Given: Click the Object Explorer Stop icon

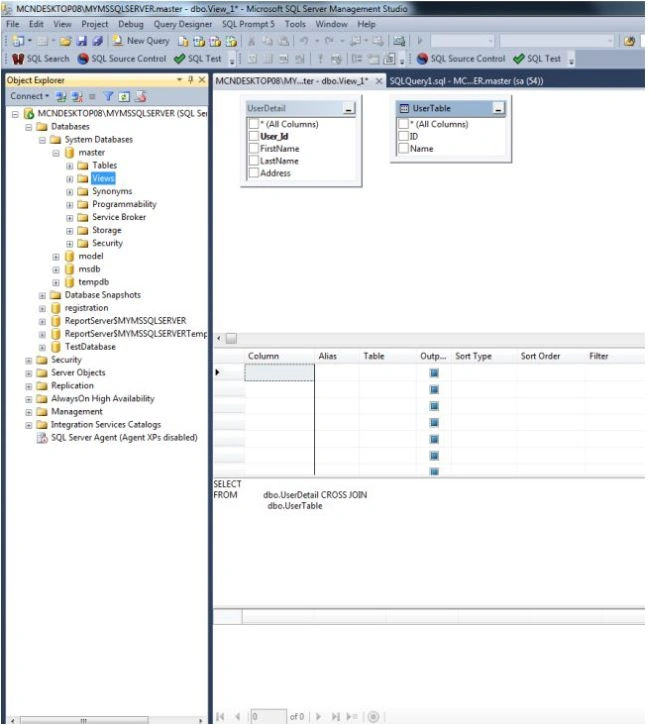Looking at the screenshot, I should pos(92,97).
